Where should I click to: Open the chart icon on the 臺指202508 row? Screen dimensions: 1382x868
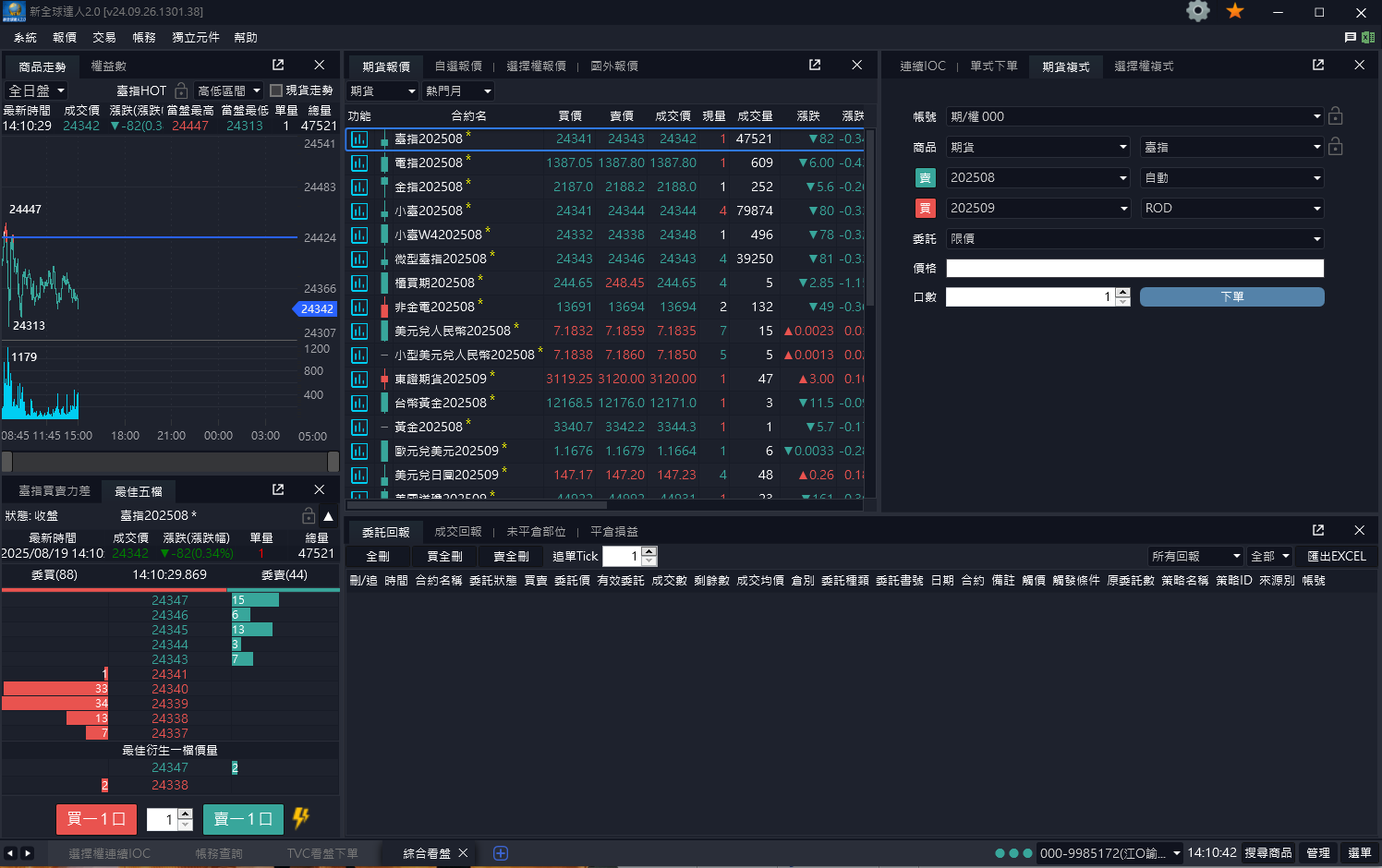359,139
